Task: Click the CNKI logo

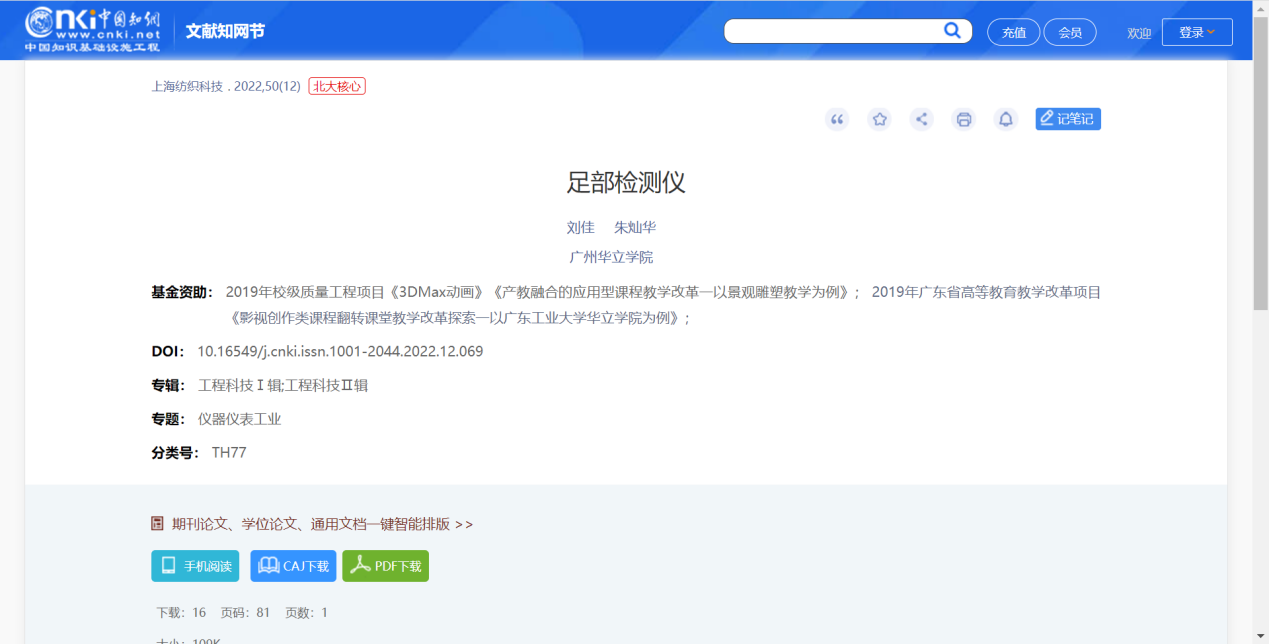Action: coord(92,30)
